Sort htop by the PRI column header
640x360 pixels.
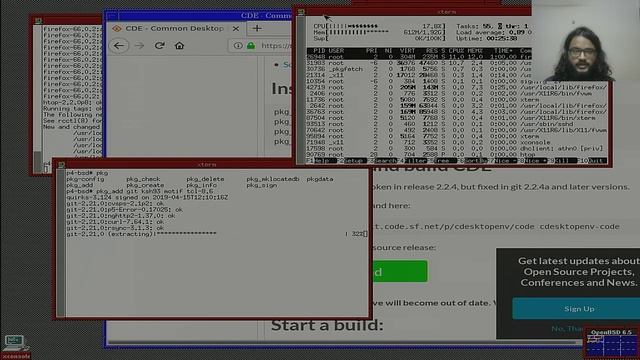[x=371, y=51]
